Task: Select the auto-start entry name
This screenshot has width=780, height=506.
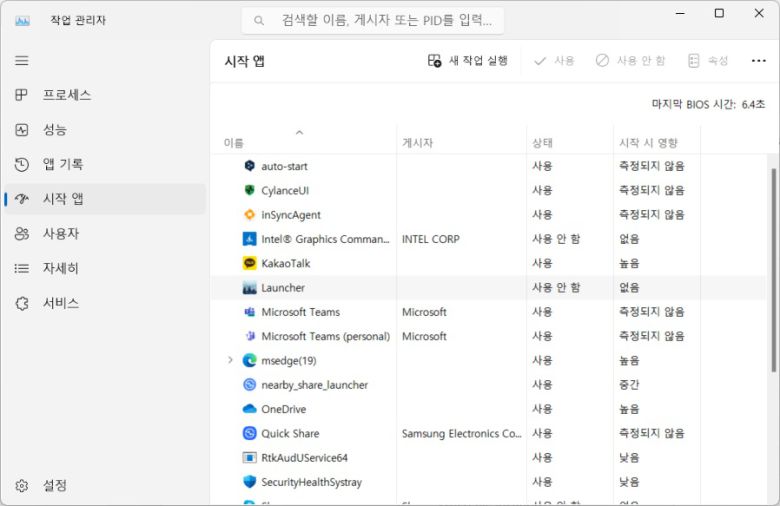Action: click(x=284, y=166)
